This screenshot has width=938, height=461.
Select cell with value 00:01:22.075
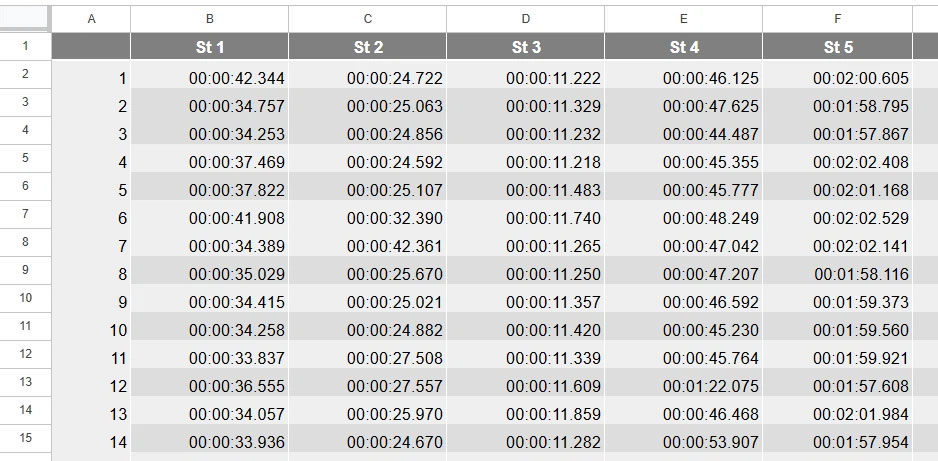coord(710,386)
